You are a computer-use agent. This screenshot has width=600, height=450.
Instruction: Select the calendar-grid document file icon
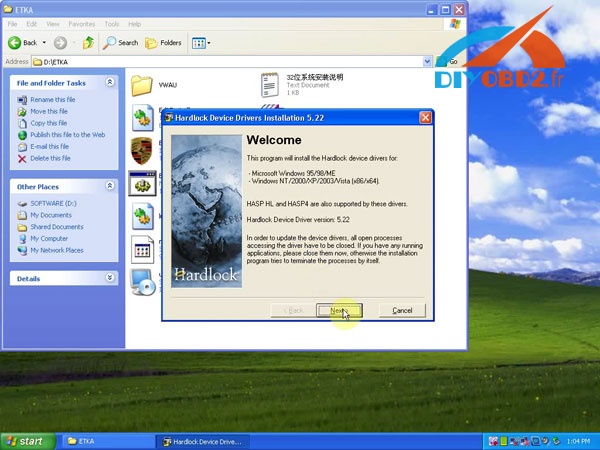tap(142, 250)
